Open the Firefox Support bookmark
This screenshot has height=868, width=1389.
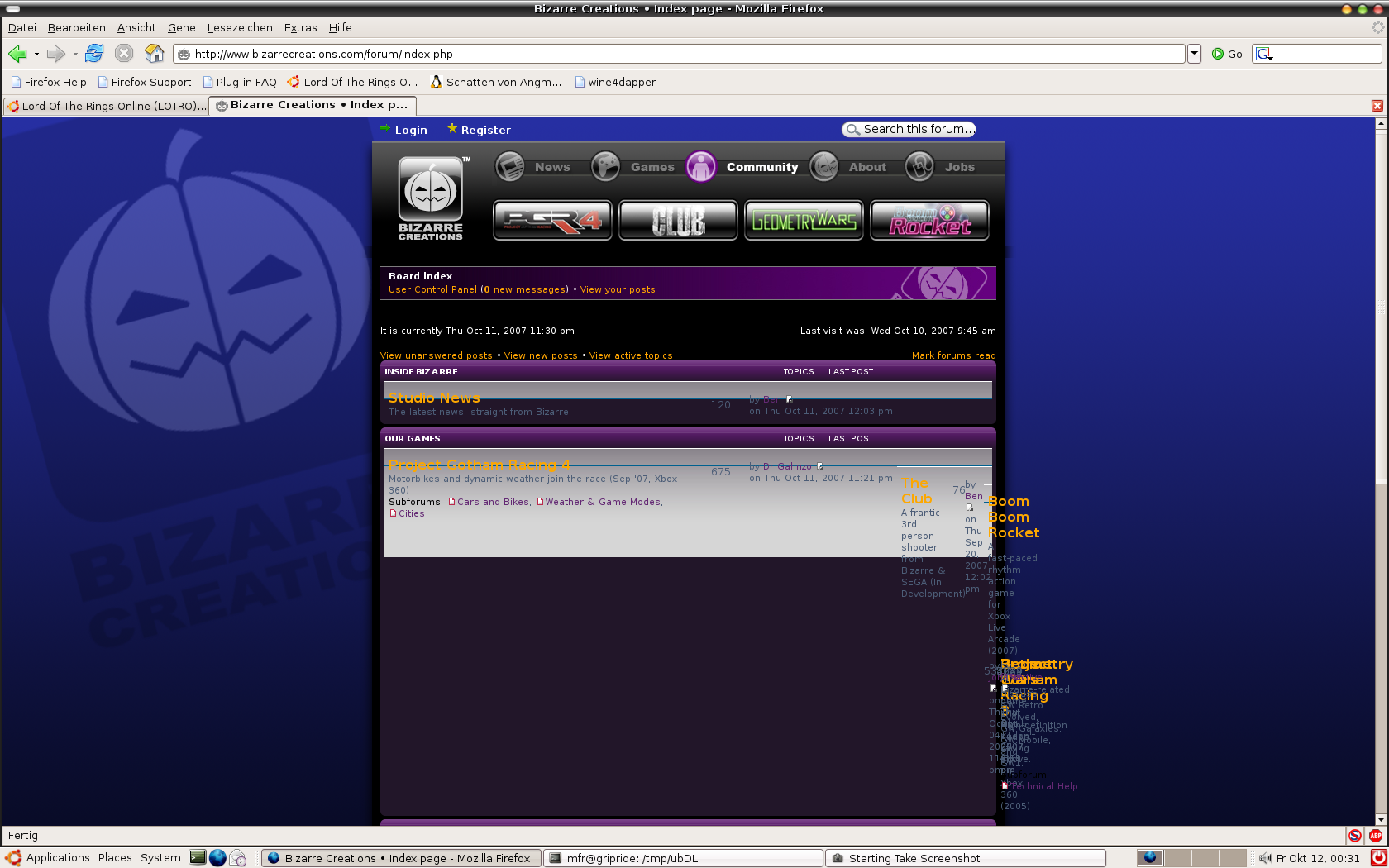pos(145,82)
